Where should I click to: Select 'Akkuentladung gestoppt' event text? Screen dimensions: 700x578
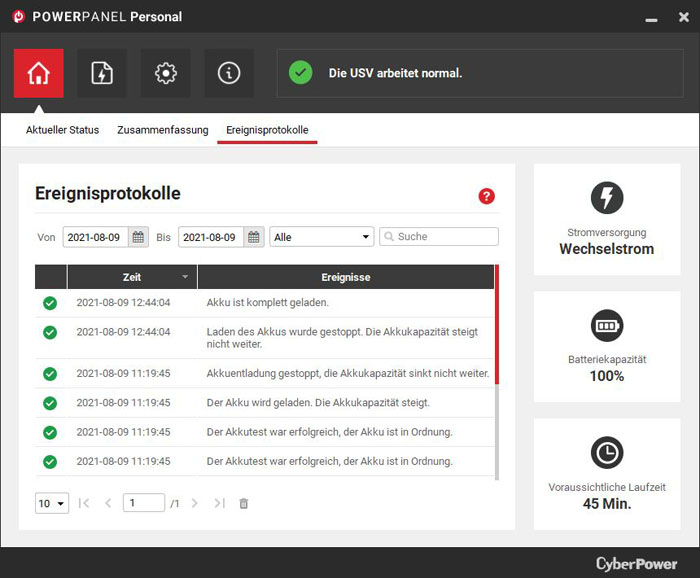348,373
